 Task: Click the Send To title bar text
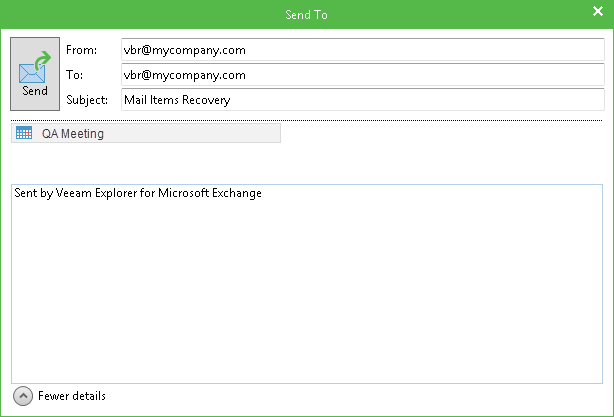(x=307, y=15)
